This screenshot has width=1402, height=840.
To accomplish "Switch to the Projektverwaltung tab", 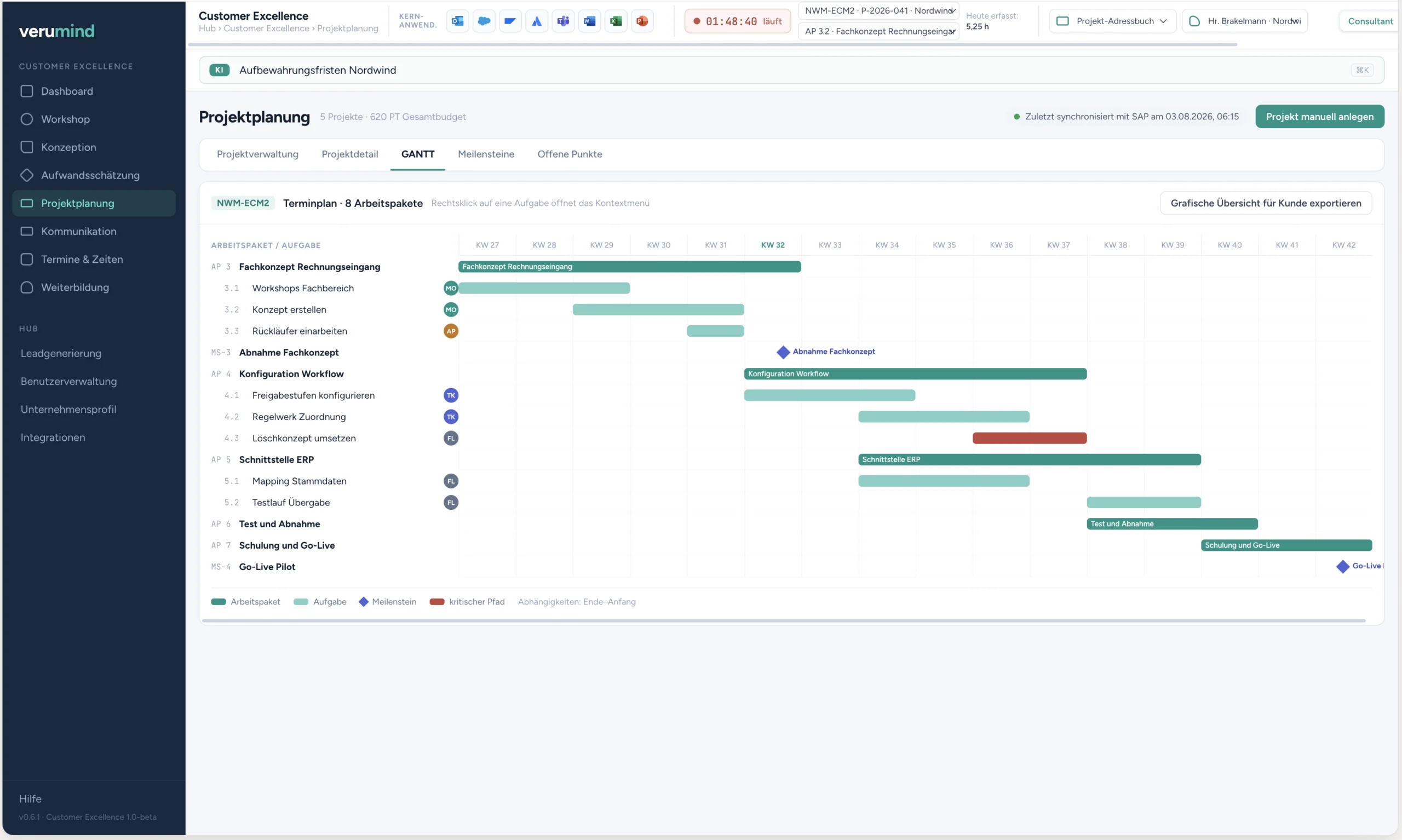I will point(257,154).
